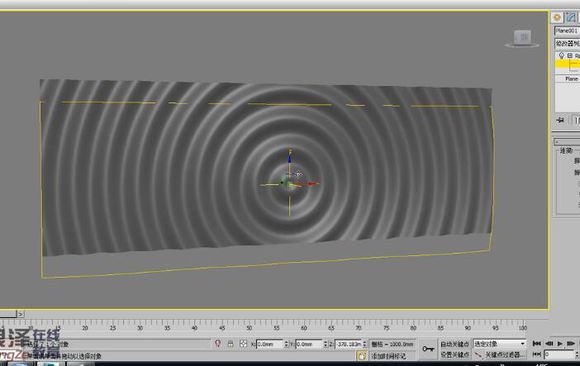This screenshot has height=366, width=580.
Task: Collapse the Ripple modifier sub-tree box
Action: pos(570,56)
